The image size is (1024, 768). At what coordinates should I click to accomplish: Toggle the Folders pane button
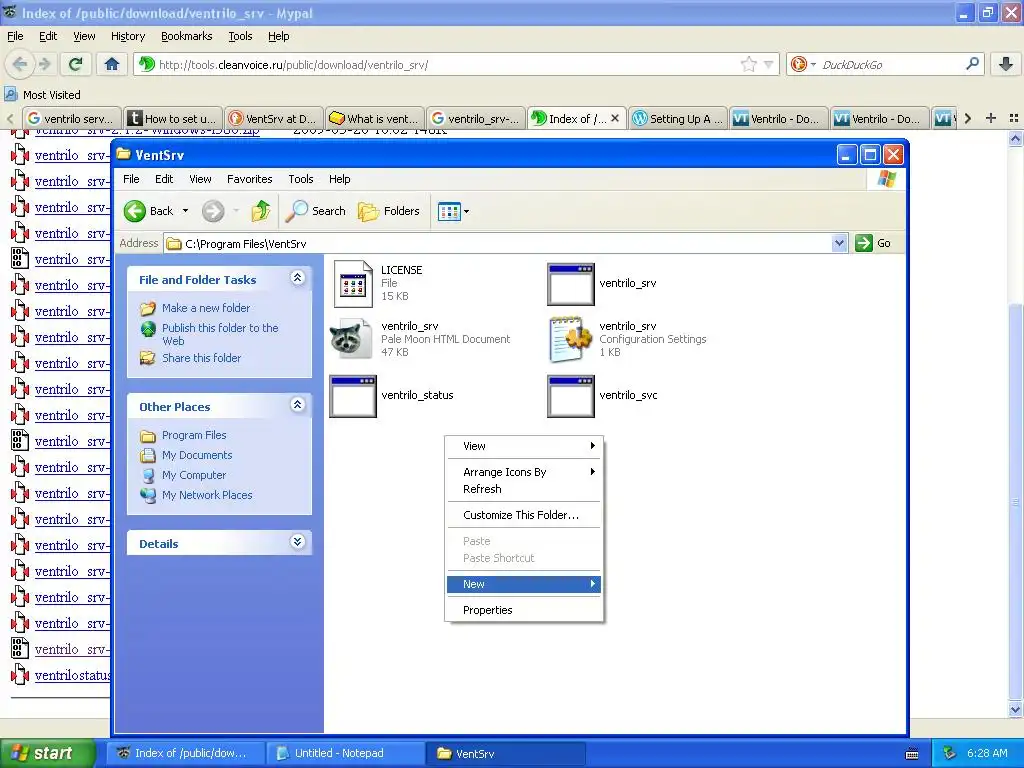point(389,211)
